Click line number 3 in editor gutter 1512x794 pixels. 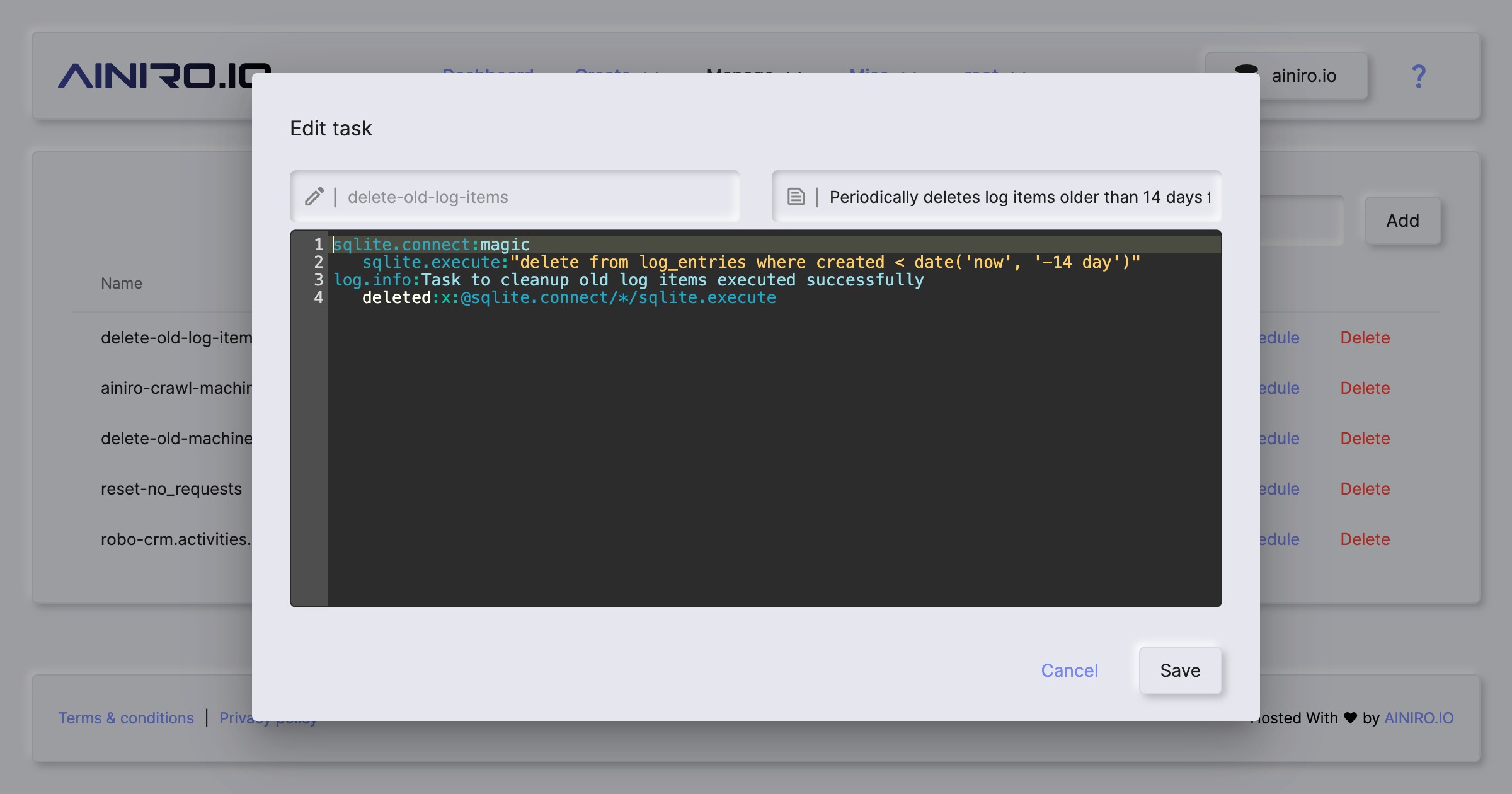(318, 280)
